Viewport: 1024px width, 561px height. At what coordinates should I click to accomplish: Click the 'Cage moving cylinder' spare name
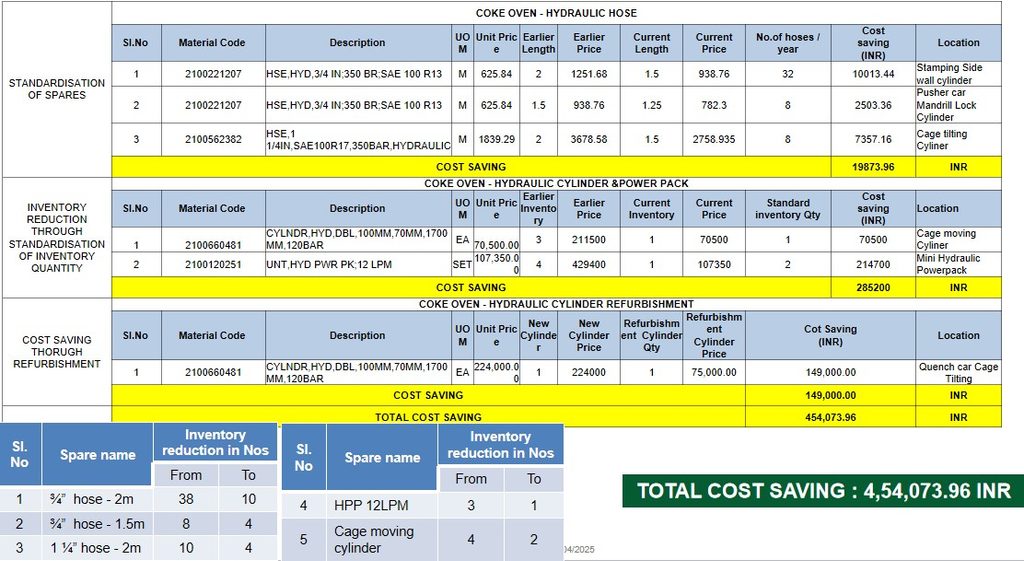coord(374,539)
